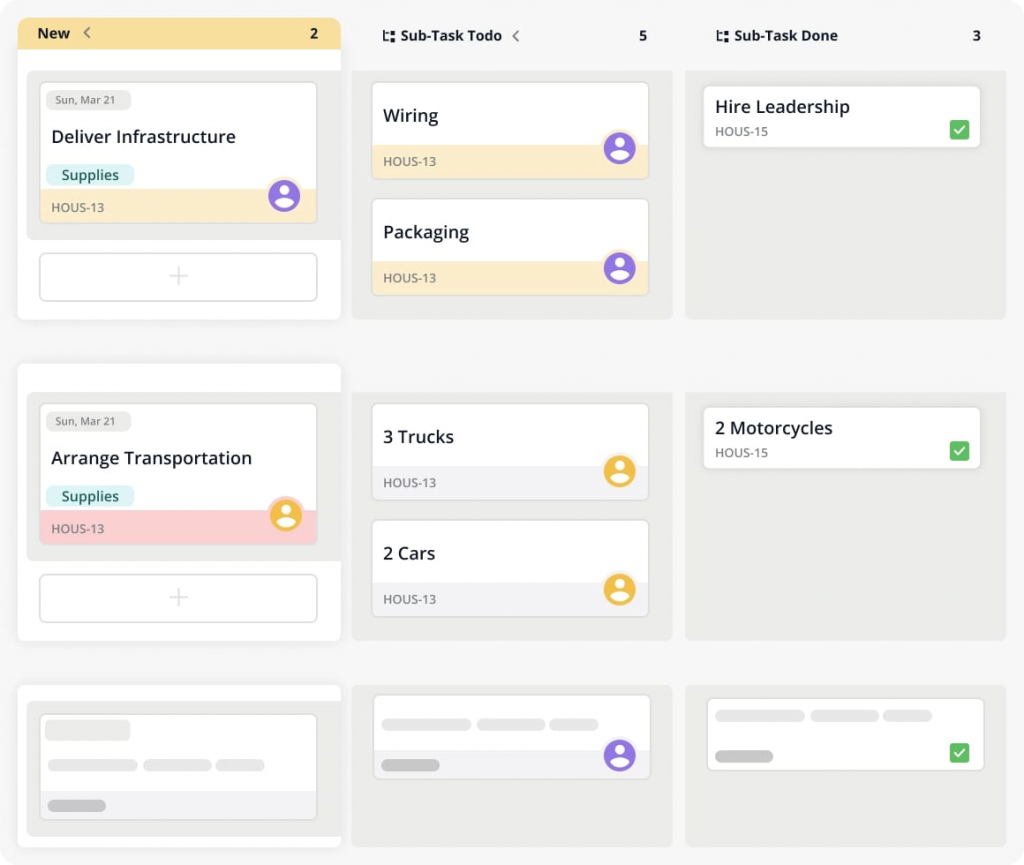Open the 2 Motorcycles card title

pos(774,428)
